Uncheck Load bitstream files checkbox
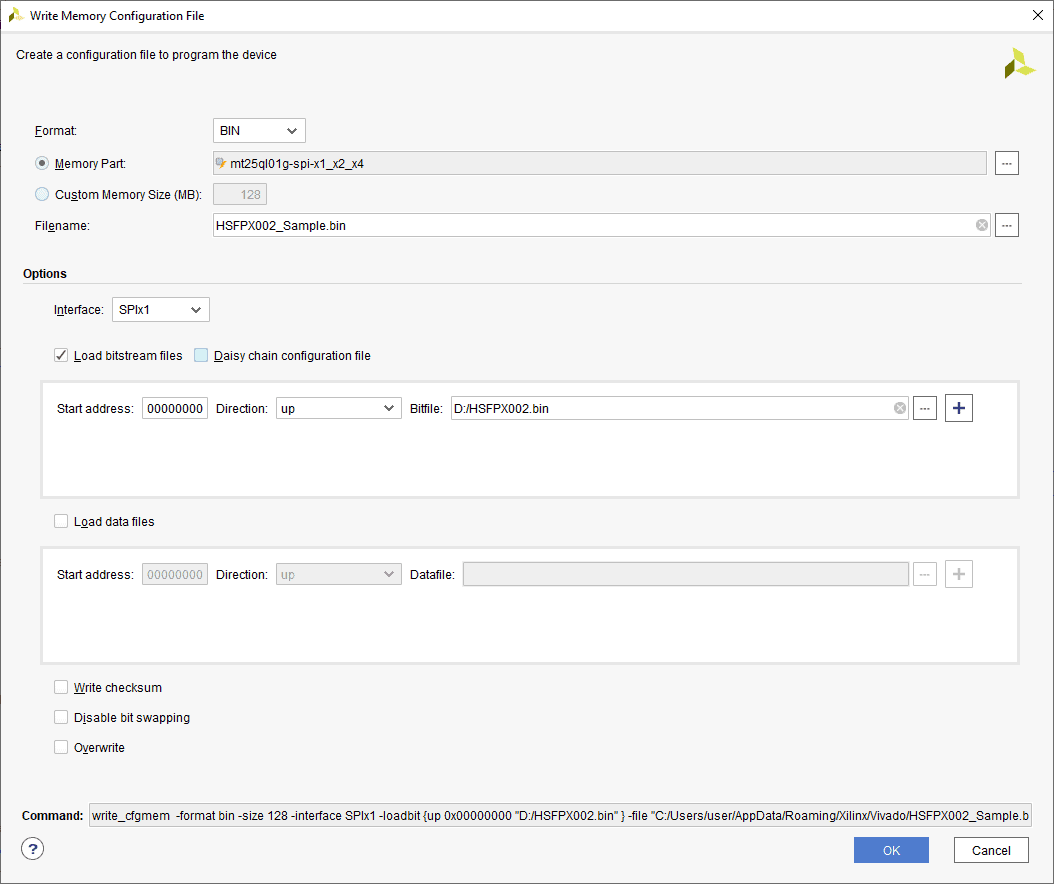Image resolution: width=1054 pixels, height=884 pixels. 62,355
